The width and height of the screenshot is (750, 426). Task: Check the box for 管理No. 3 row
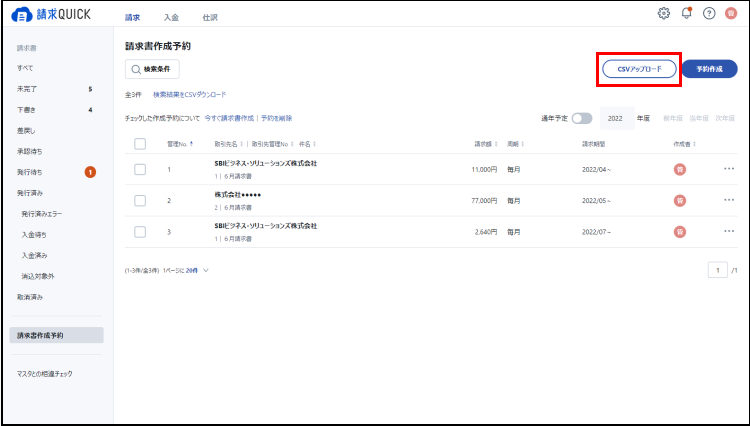pos(140,232)
